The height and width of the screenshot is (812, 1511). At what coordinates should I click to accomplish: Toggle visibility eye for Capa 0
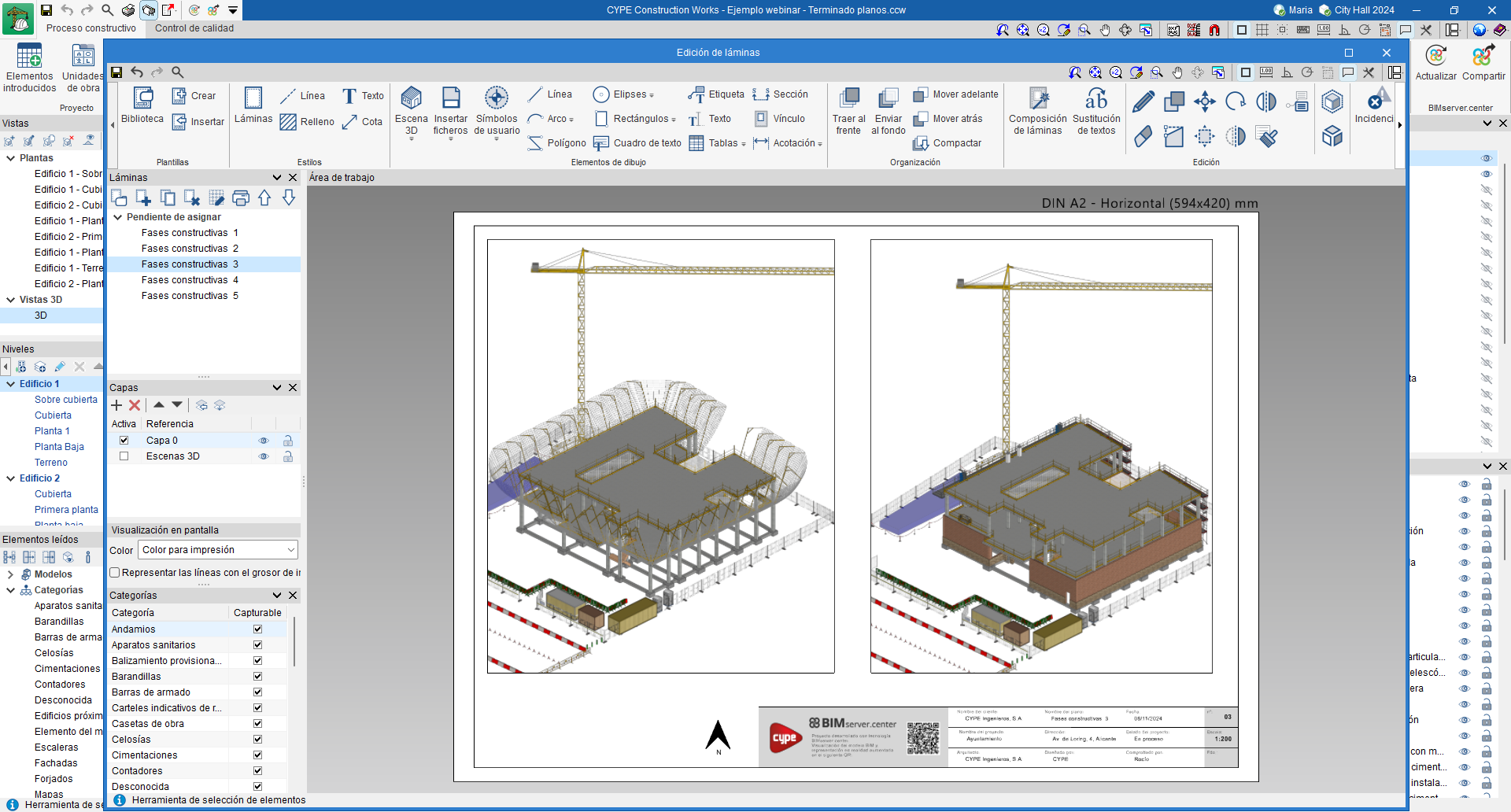264,441
